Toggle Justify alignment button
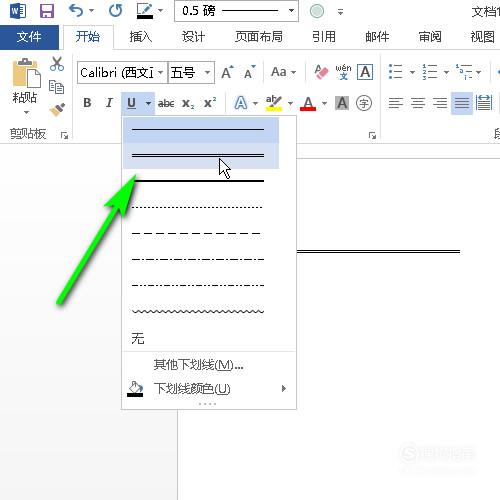Viewport: 500px width, 500px height. coord(462,103)
